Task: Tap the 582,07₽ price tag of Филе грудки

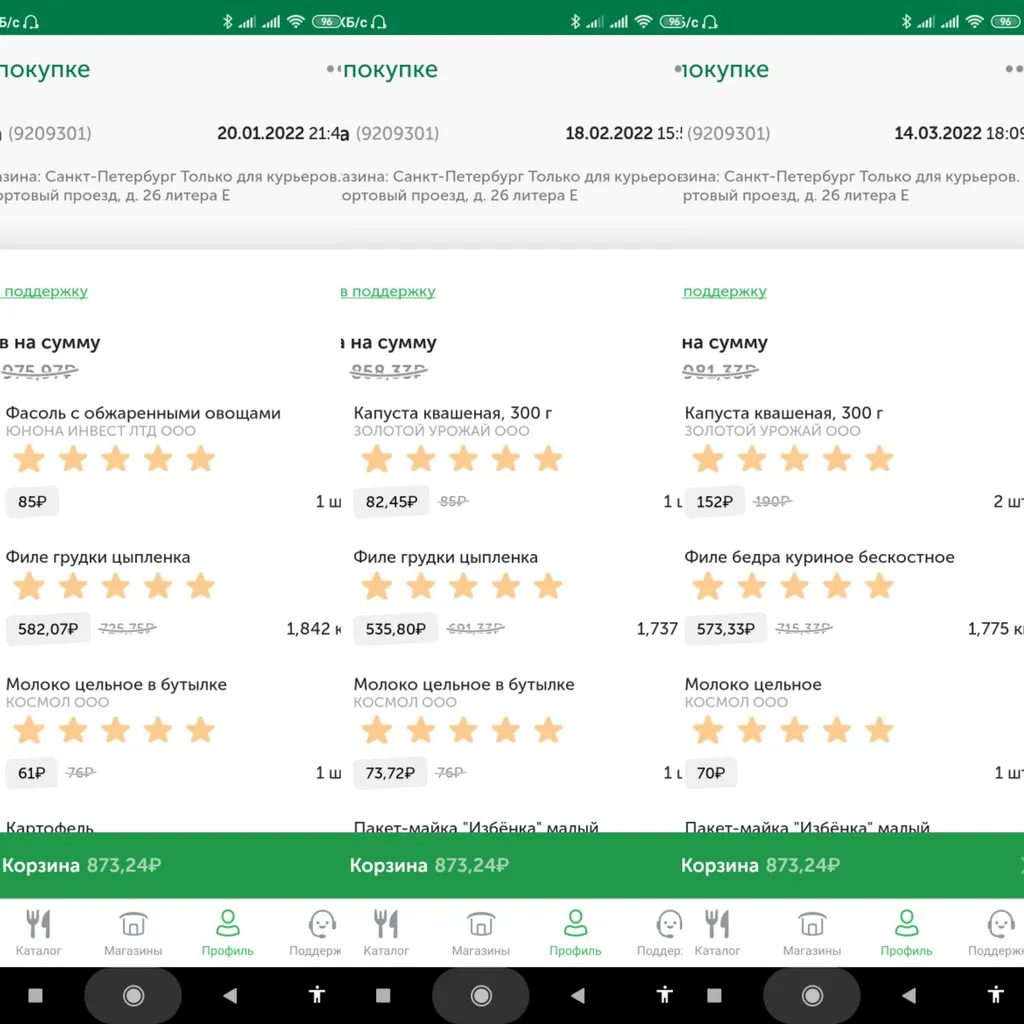Action: tap(47, 629)
